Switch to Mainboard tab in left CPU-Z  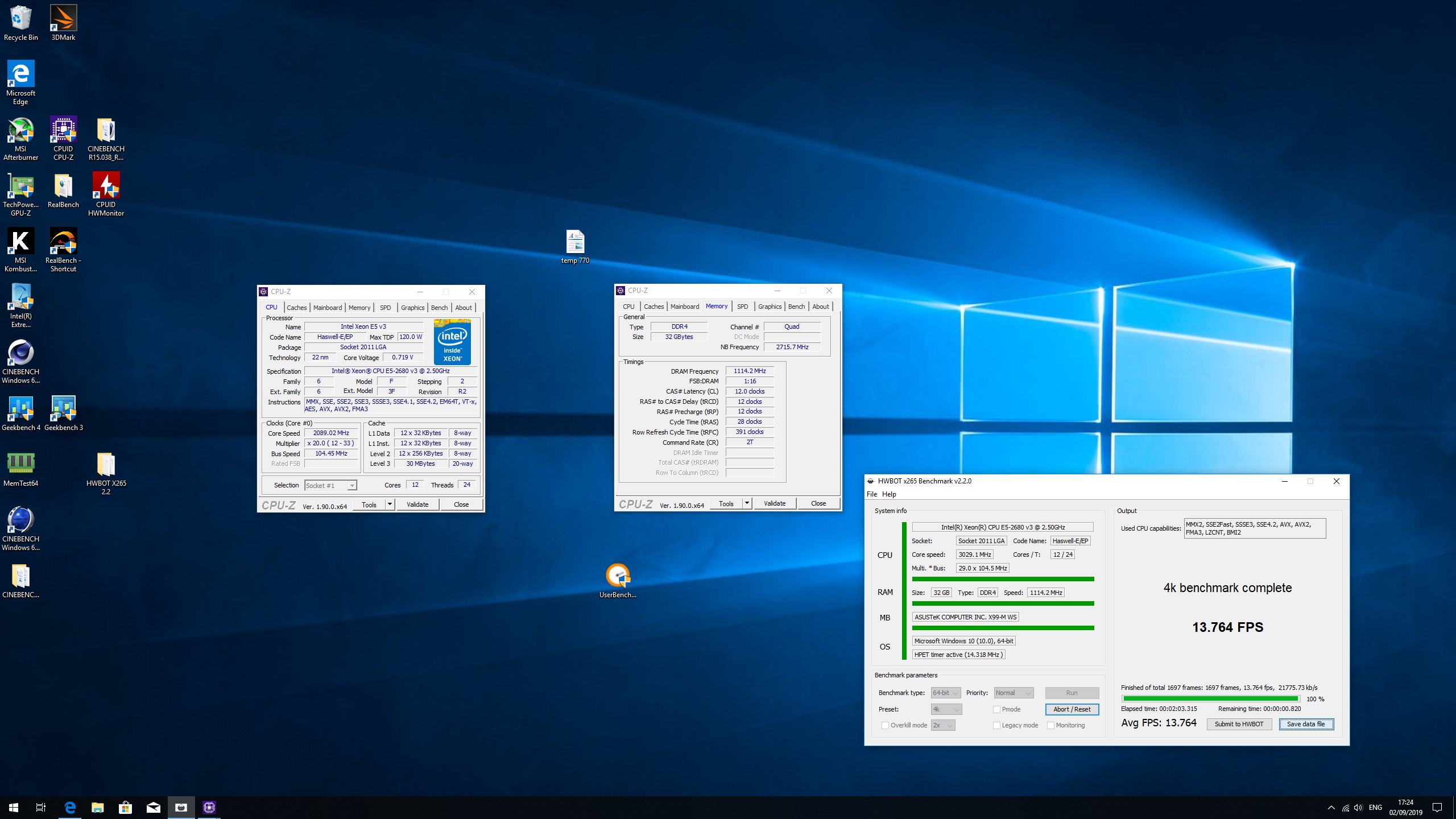328,308
